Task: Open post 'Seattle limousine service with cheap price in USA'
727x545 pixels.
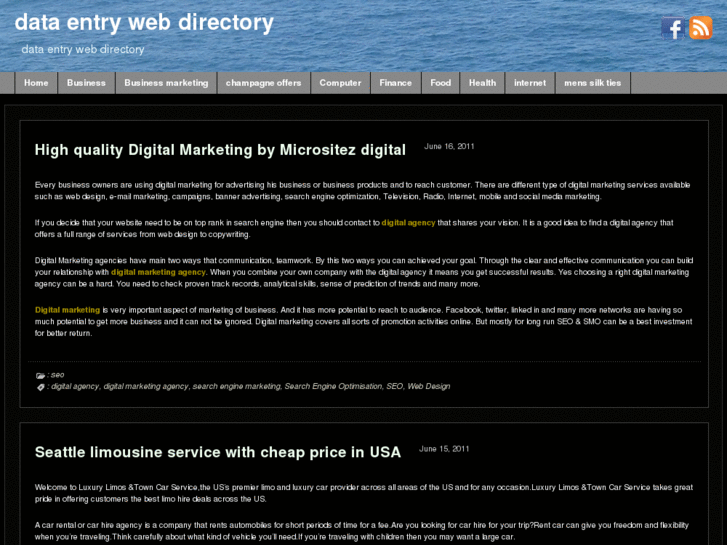Action: pos(218,452)
